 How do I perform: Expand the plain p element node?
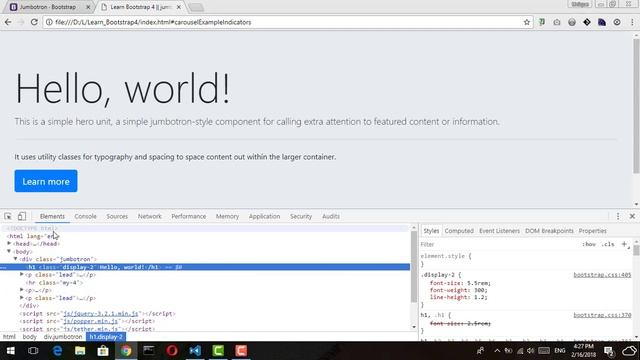click(x=22, y=290)
